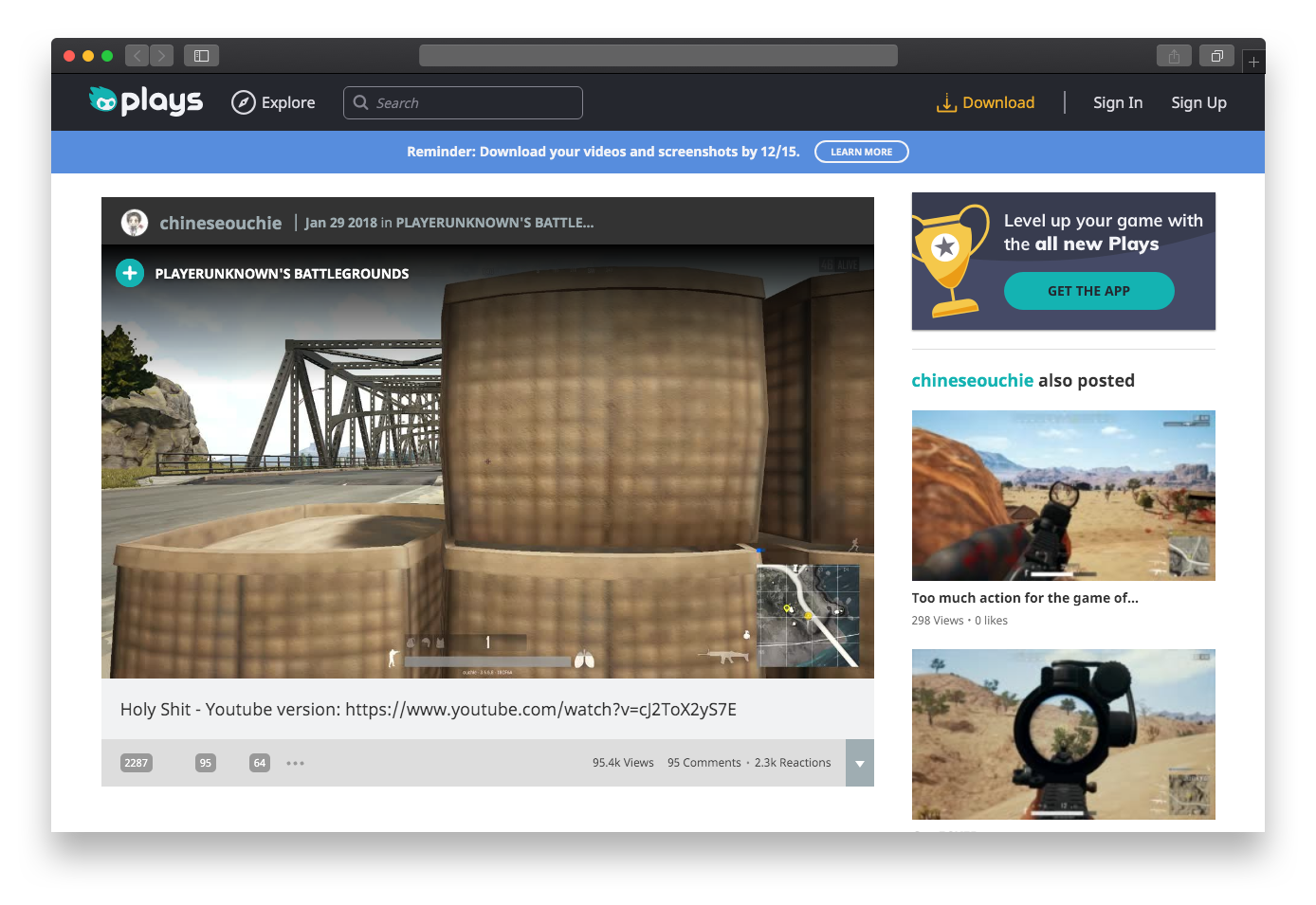Click the 2287 reaction count badge
Viewport: 1316px width, 905px height.
(137, 763)
